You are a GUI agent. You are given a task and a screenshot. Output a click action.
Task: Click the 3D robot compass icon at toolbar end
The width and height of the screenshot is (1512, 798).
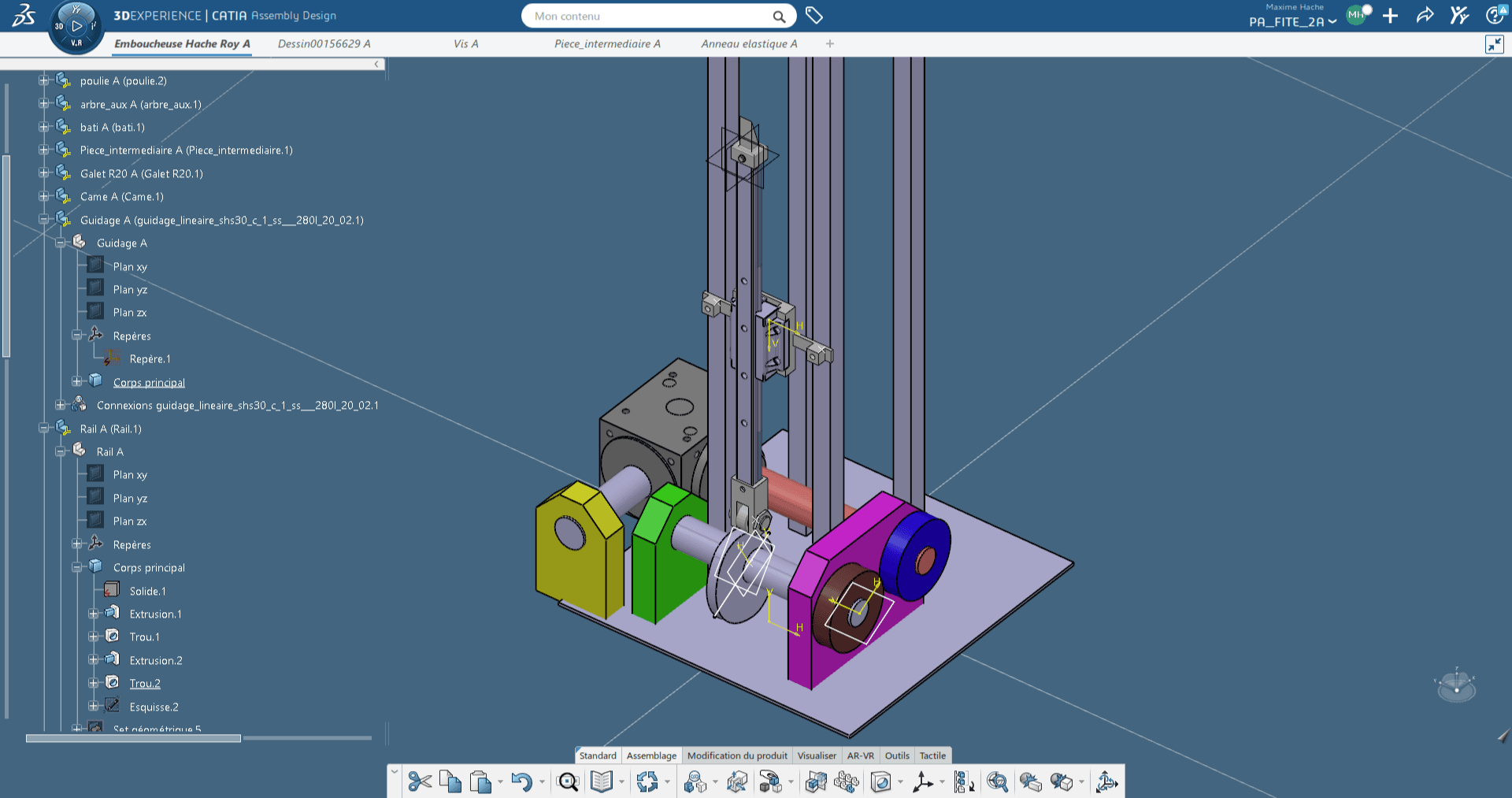(1106, 781)
